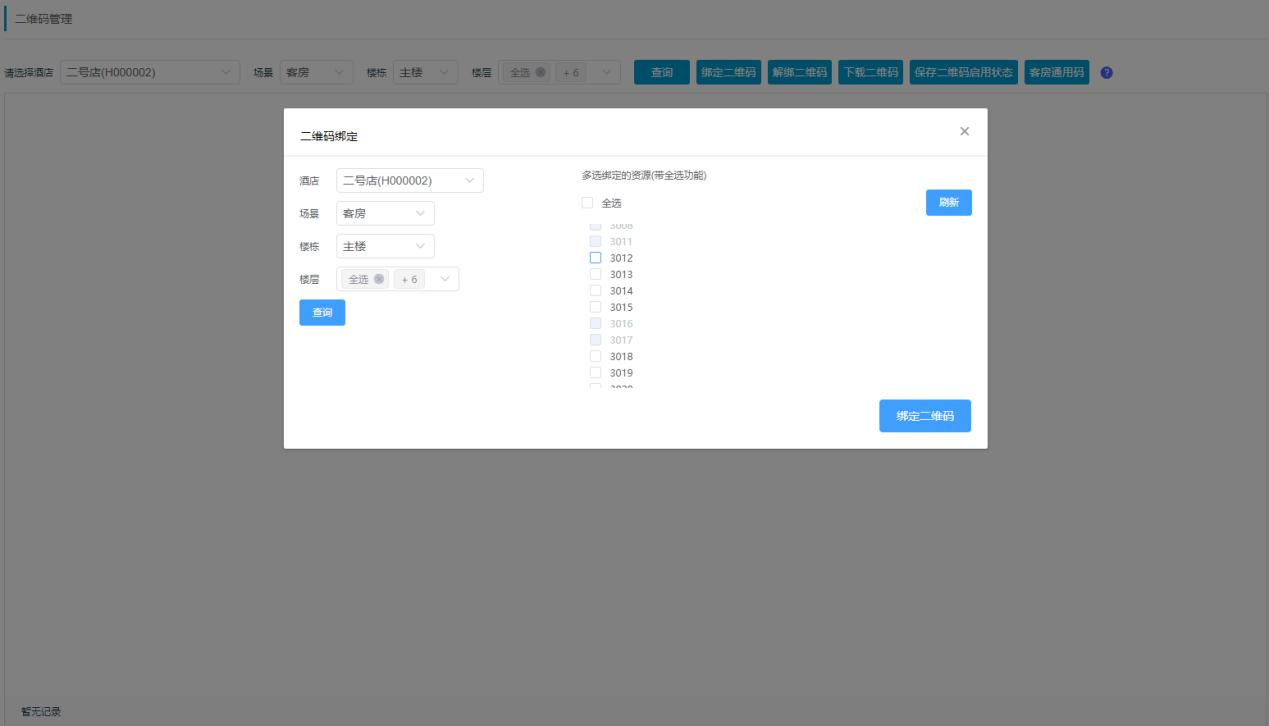Open the 酒店 二号店(H000002) dropdown in the dialog
The image size is (1269, 726).
click(409, 180)
